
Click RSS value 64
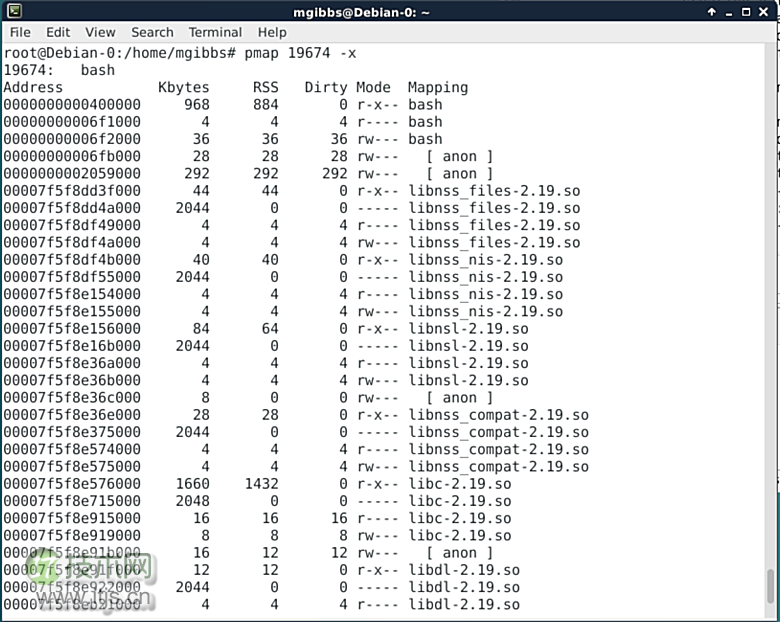(x=270, y=329)
